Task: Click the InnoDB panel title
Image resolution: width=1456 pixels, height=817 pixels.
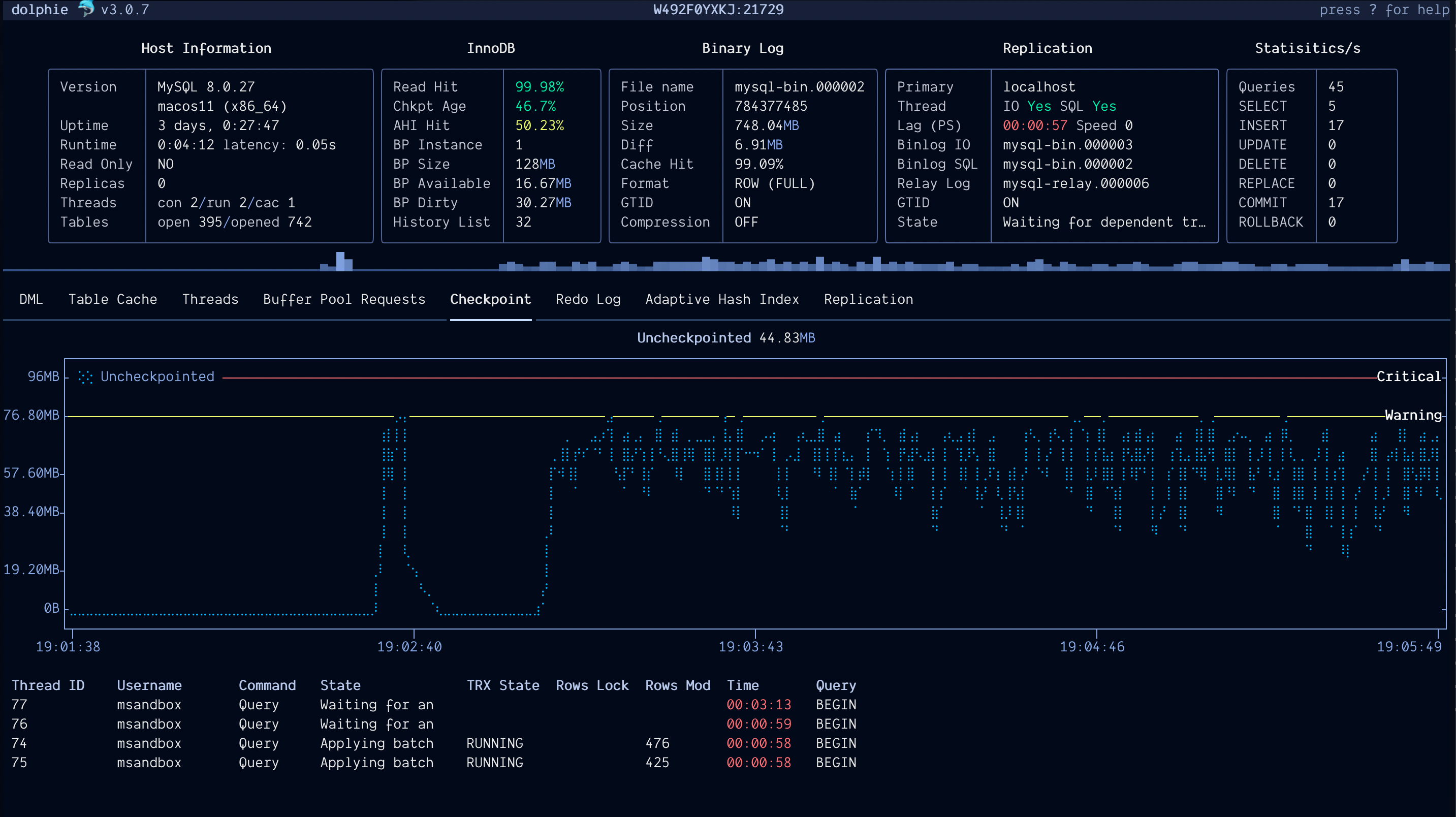Action: [x=491, y=48]
